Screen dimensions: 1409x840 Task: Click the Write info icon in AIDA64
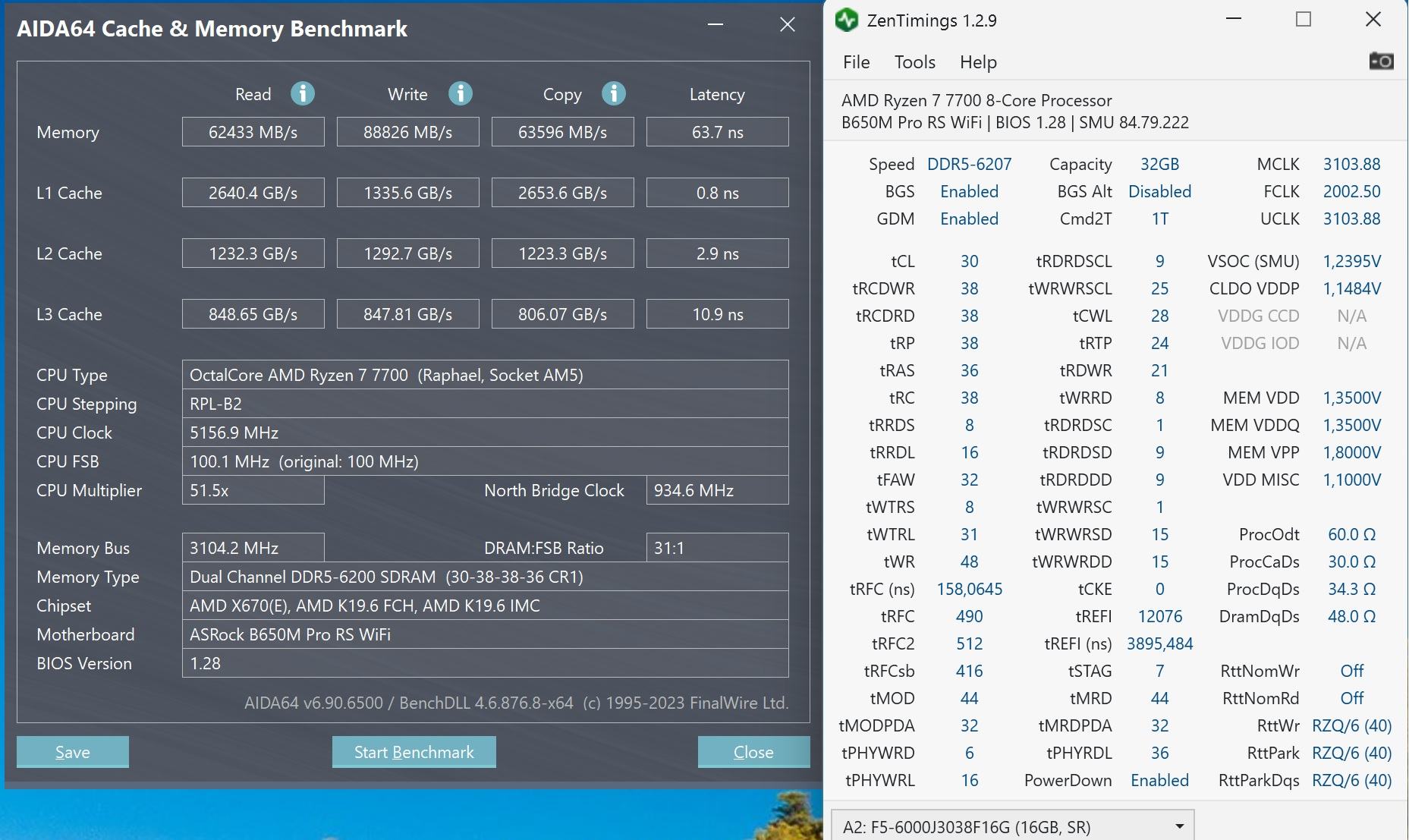click(x=461, y=93)
